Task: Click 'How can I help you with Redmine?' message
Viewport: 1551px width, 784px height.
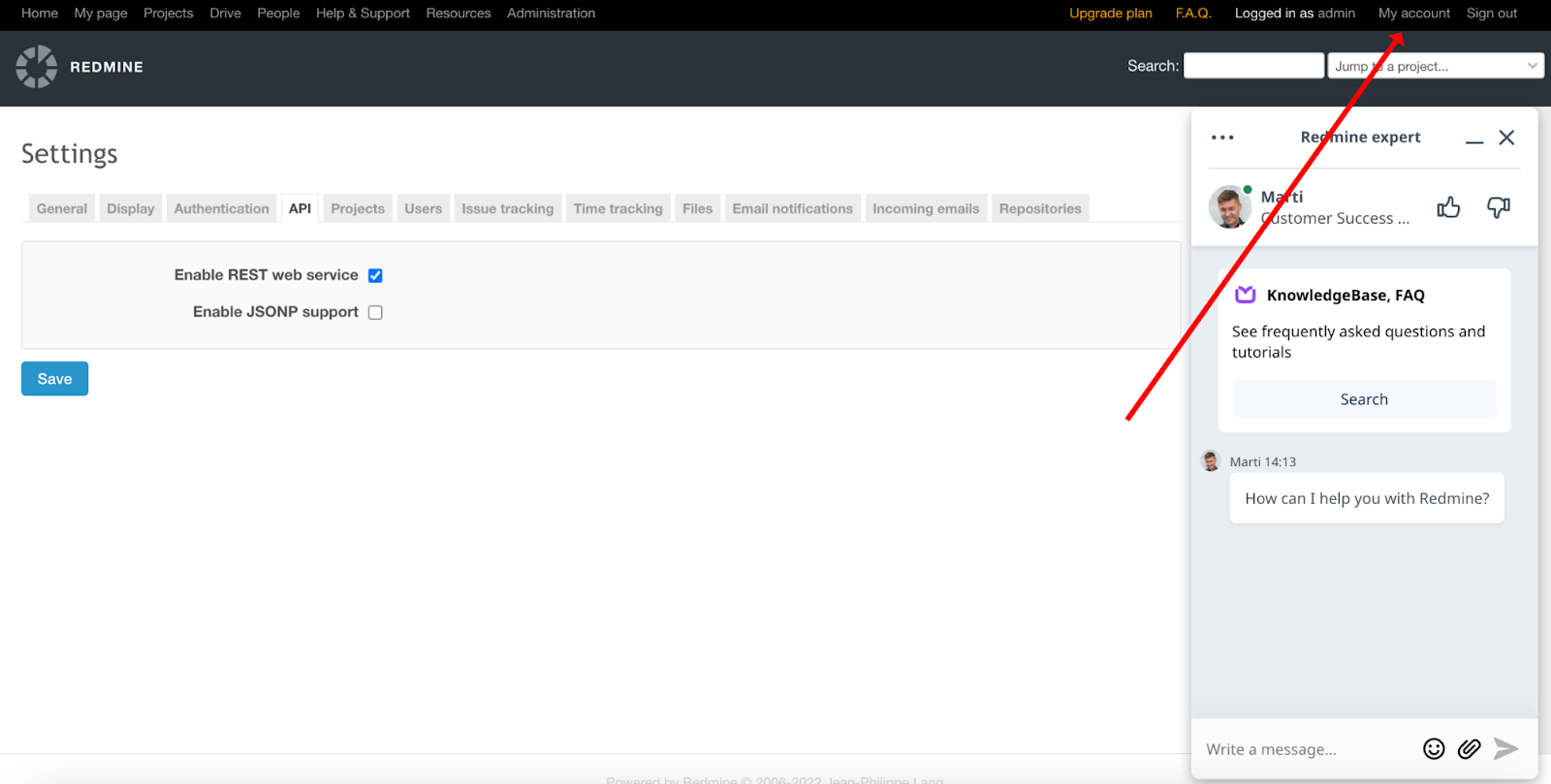Action: tap(1367, 498)
